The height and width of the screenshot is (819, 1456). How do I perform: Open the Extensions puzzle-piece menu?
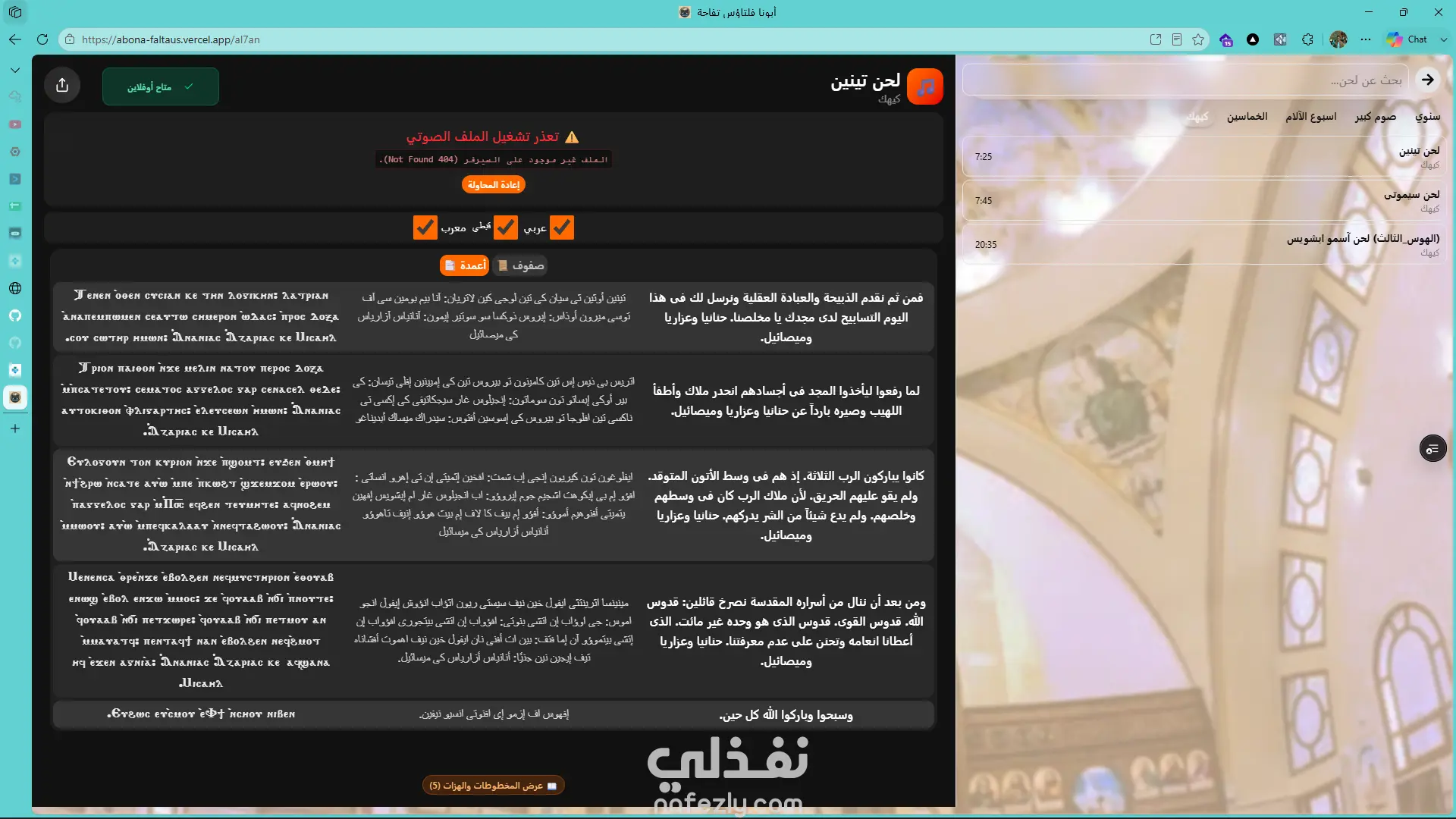(1307, 39)
